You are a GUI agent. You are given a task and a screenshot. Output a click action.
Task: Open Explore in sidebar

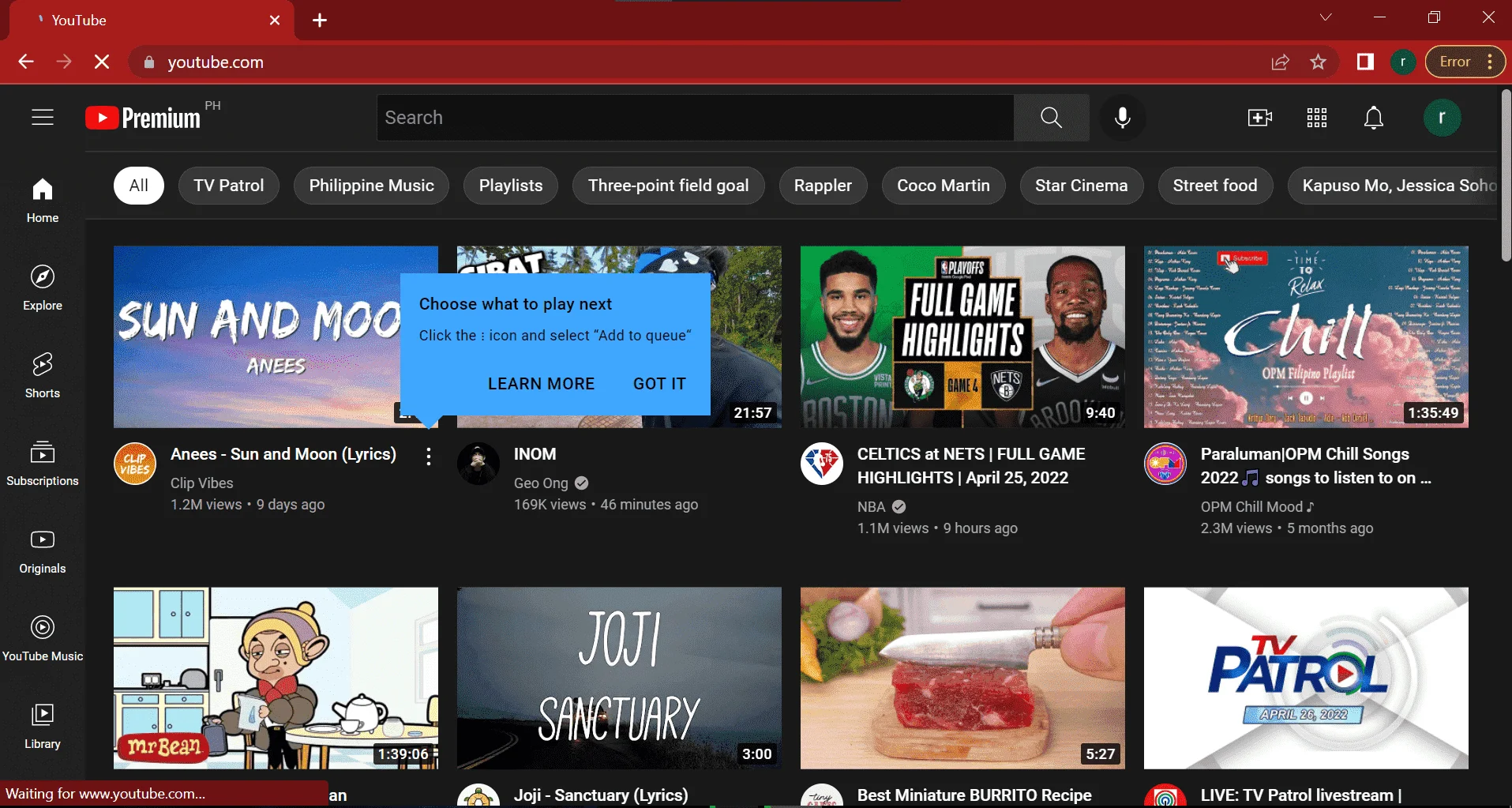point(43,288)
